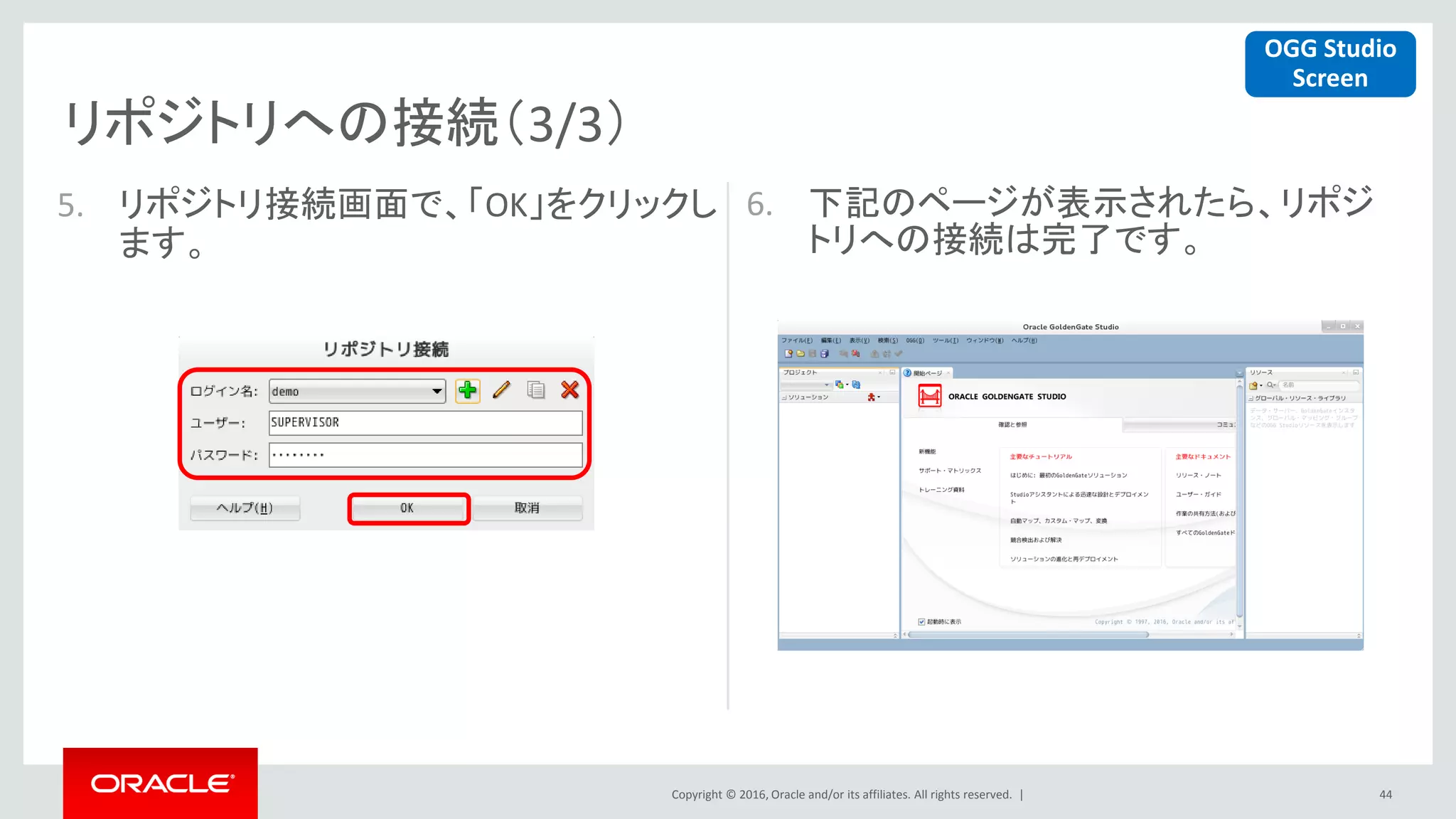The height and width of the screenshot is (819, 1456).
Task: Open the OGG(O) menu
Action: [x=915, y=341]
